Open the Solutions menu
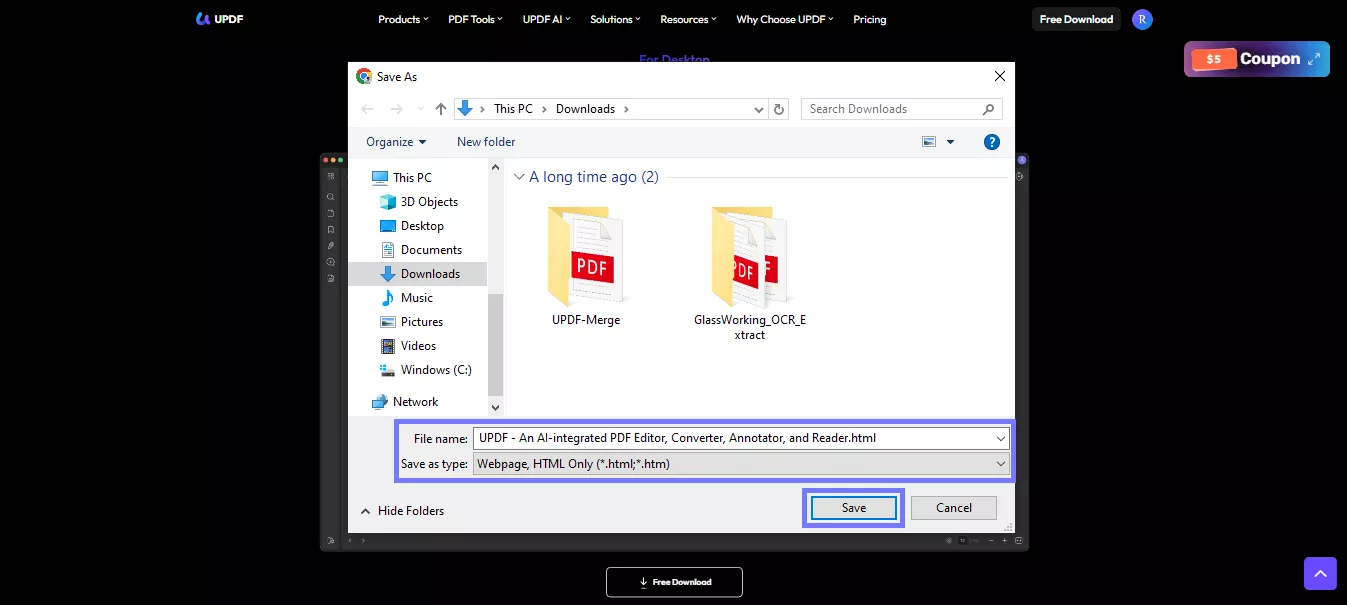This screenshot has width=1347, height=605. click(614, 18)
